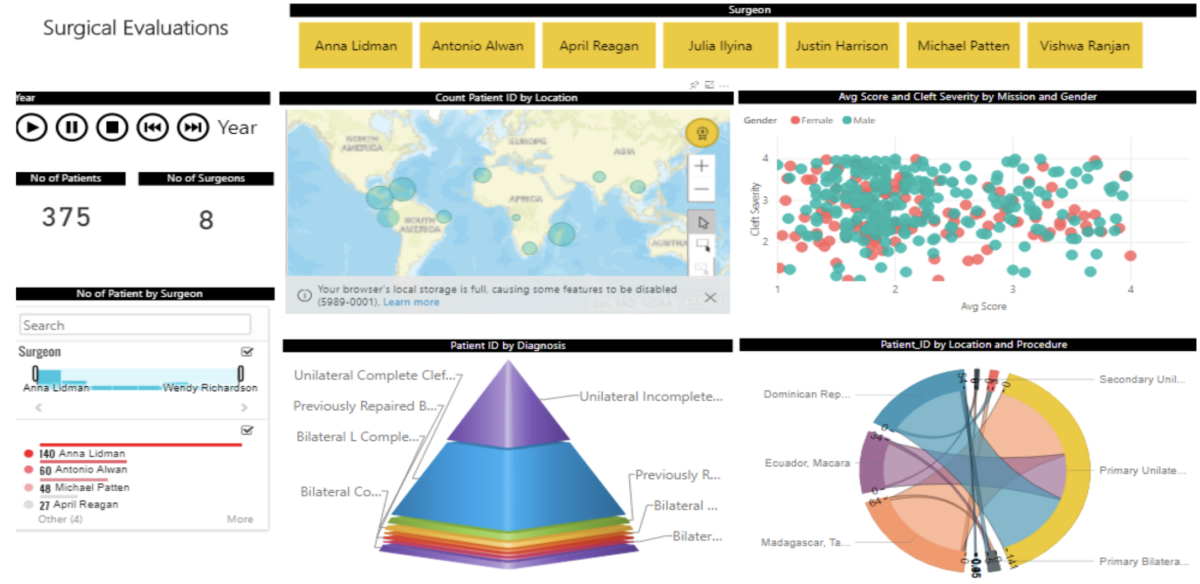Open focus mode for map visual
The height and width of the screenshot is (584, 1200).
[709, 85]
